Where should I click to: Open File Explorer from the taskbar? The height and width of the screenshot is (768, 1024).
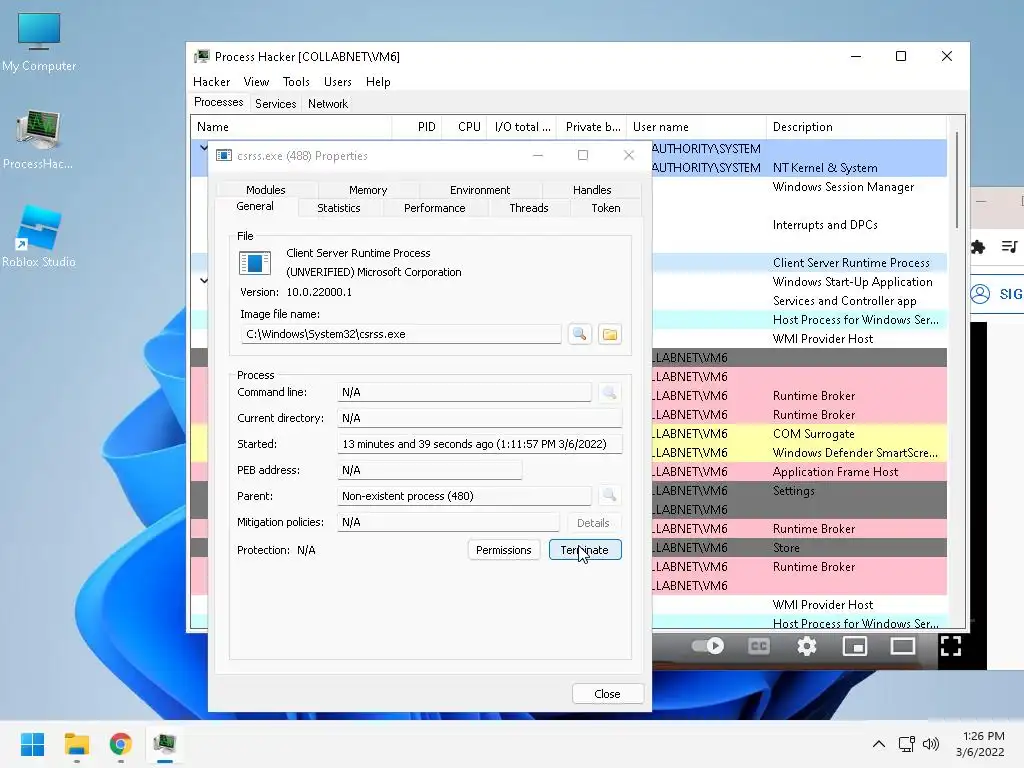pos(76,744)
